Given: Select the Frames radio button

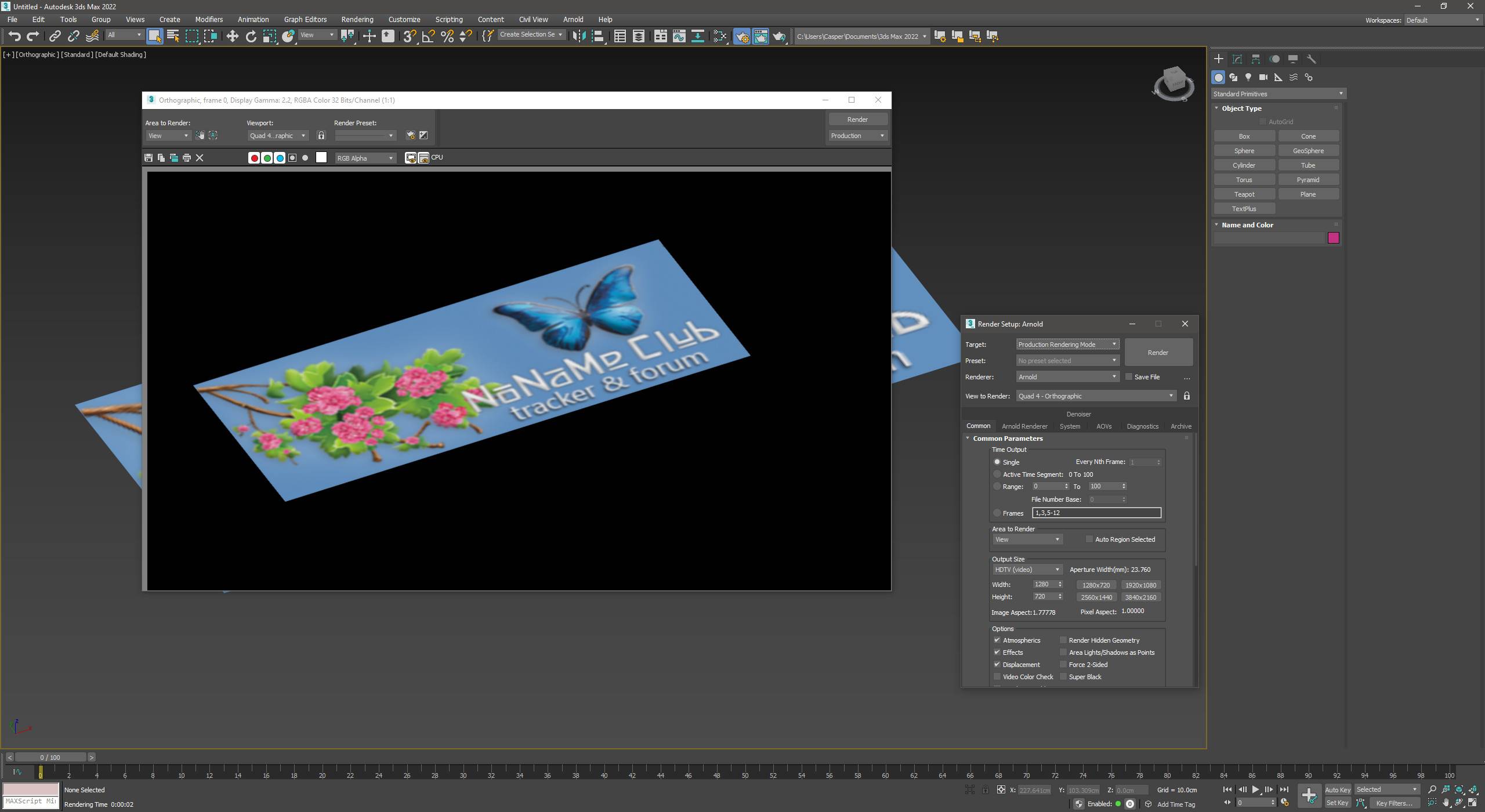Looking at the screenshot, I should click(x=997, y=513).
